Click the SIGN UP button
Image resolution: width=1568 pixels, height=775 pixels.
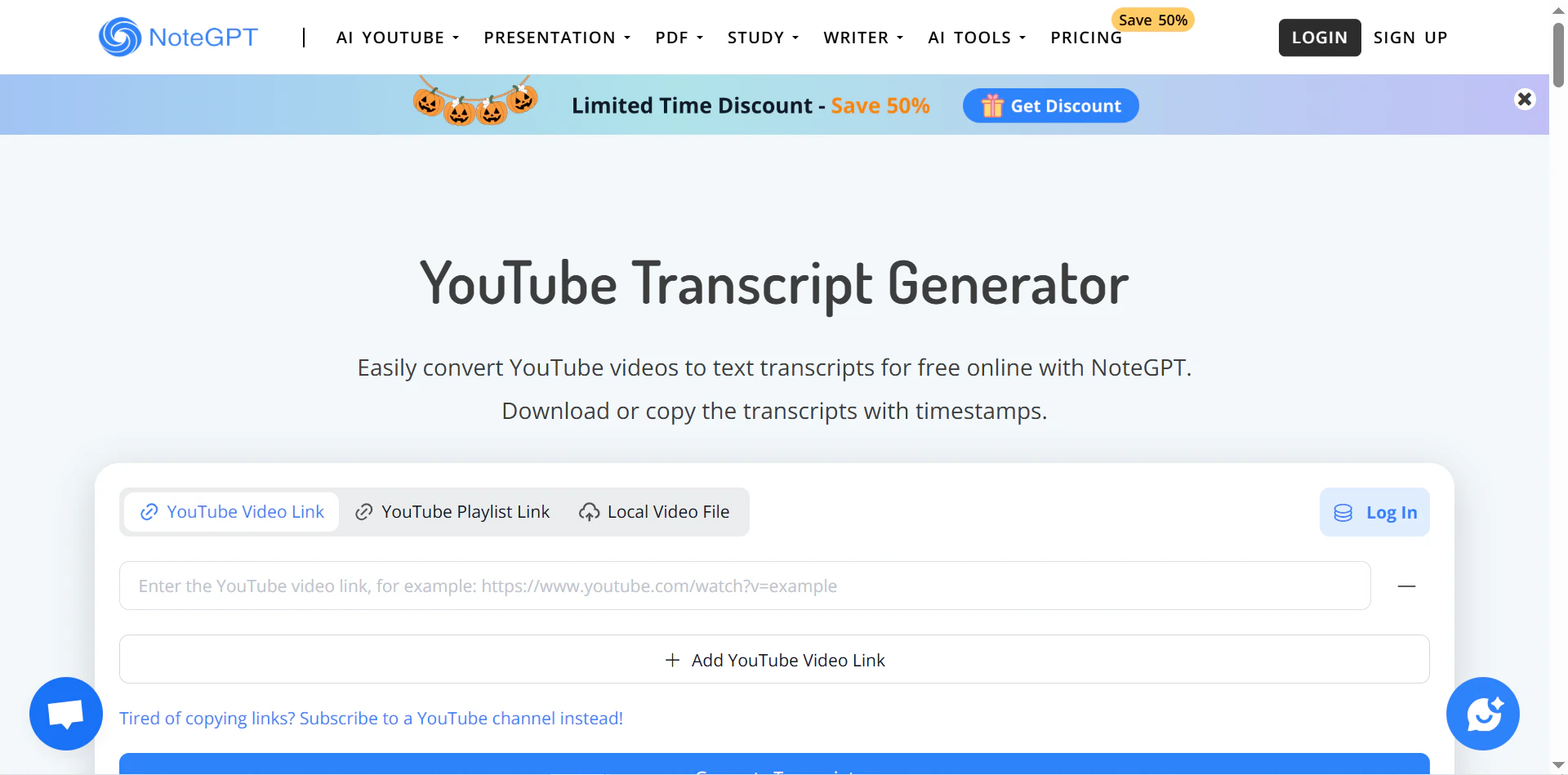point(1410,38)
